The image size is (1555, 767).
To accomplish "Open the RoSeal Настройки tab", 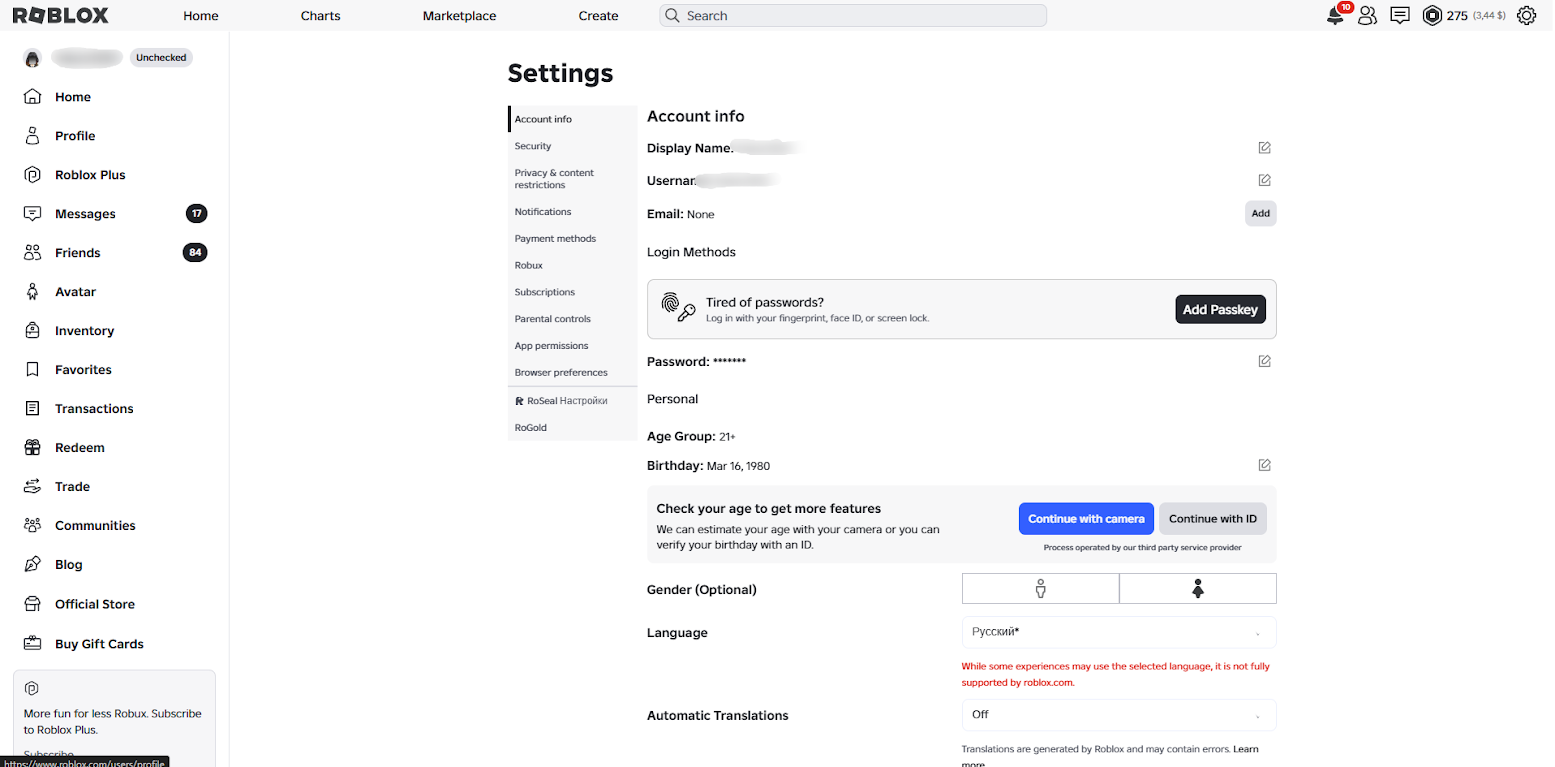I will (x=573, y=401).
